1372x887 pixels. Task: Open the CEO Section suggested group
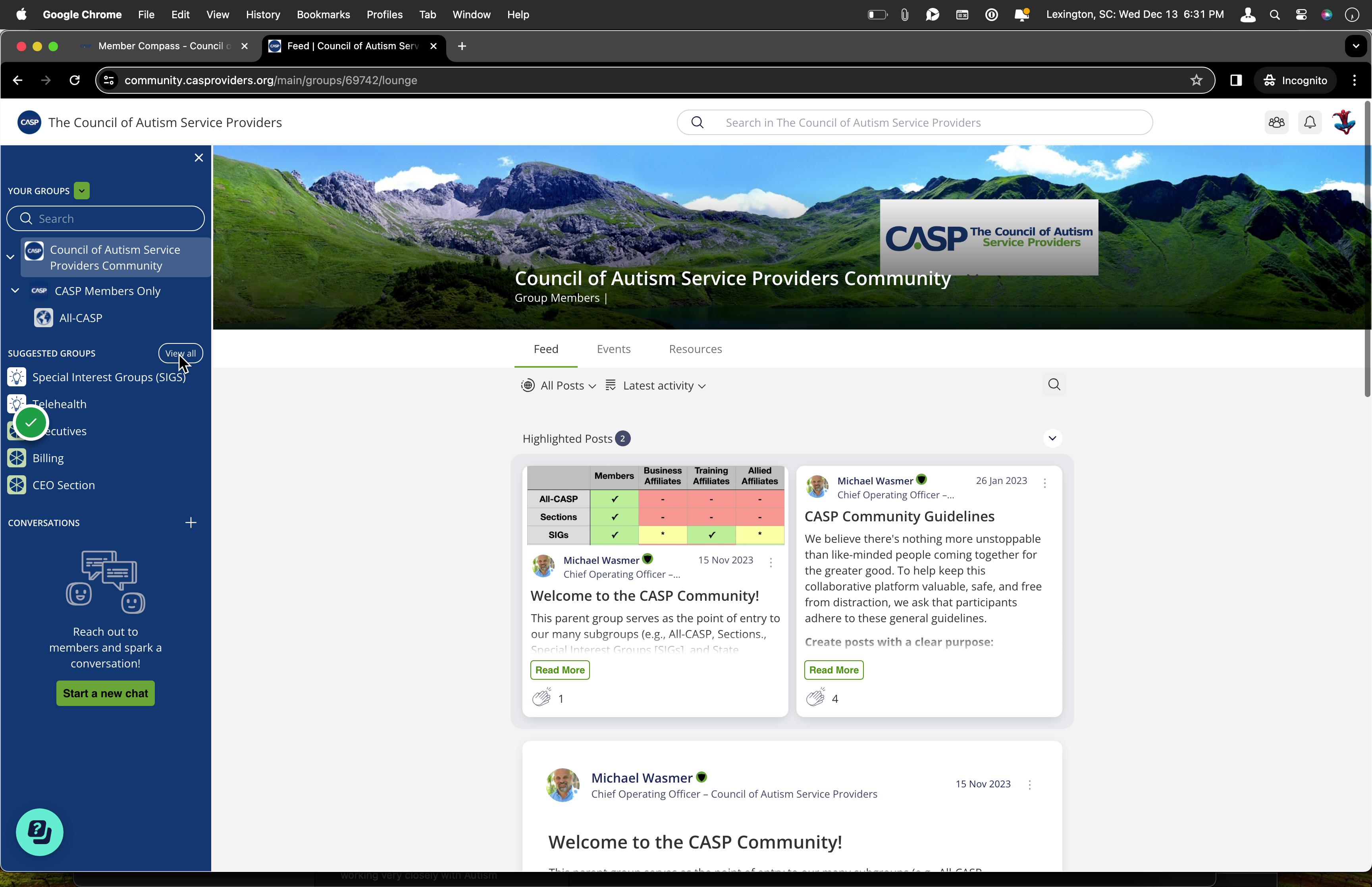(64, 485)
